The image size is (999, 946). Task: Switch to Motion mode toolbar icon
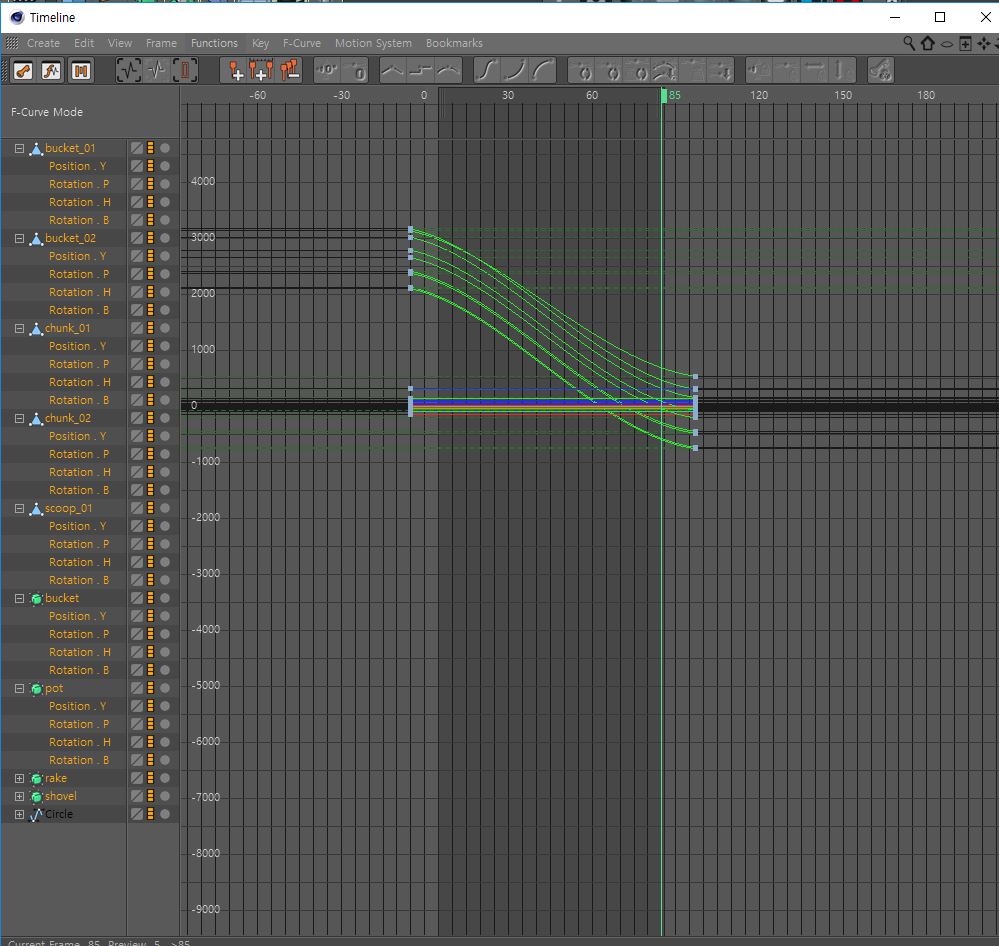click(81, 71)
